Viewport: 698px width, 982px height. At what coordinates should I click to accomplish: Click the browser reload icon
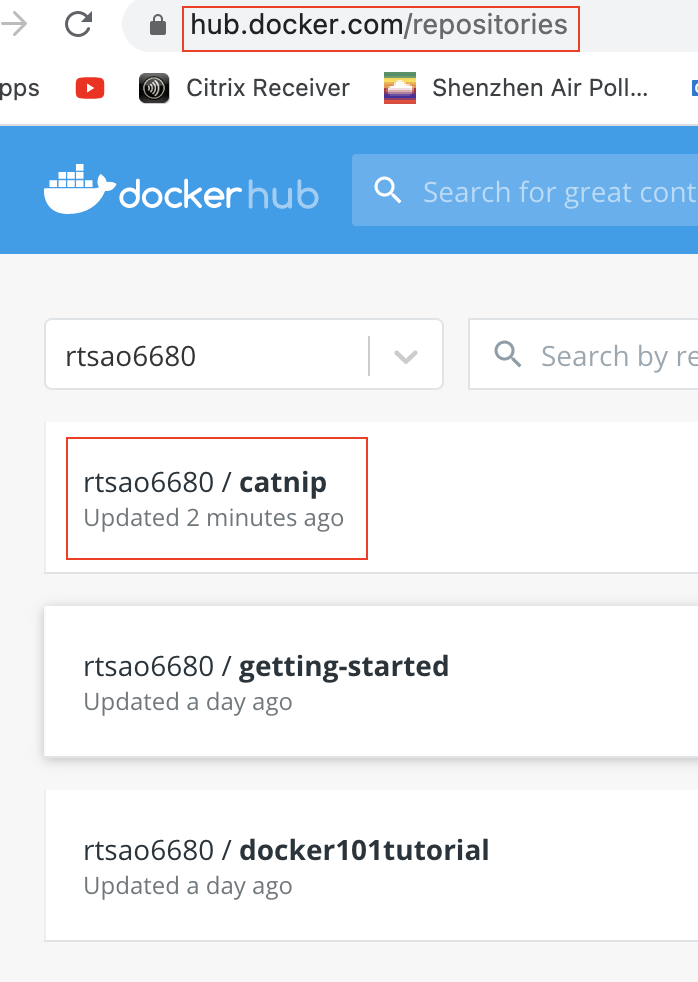(78, 25)
